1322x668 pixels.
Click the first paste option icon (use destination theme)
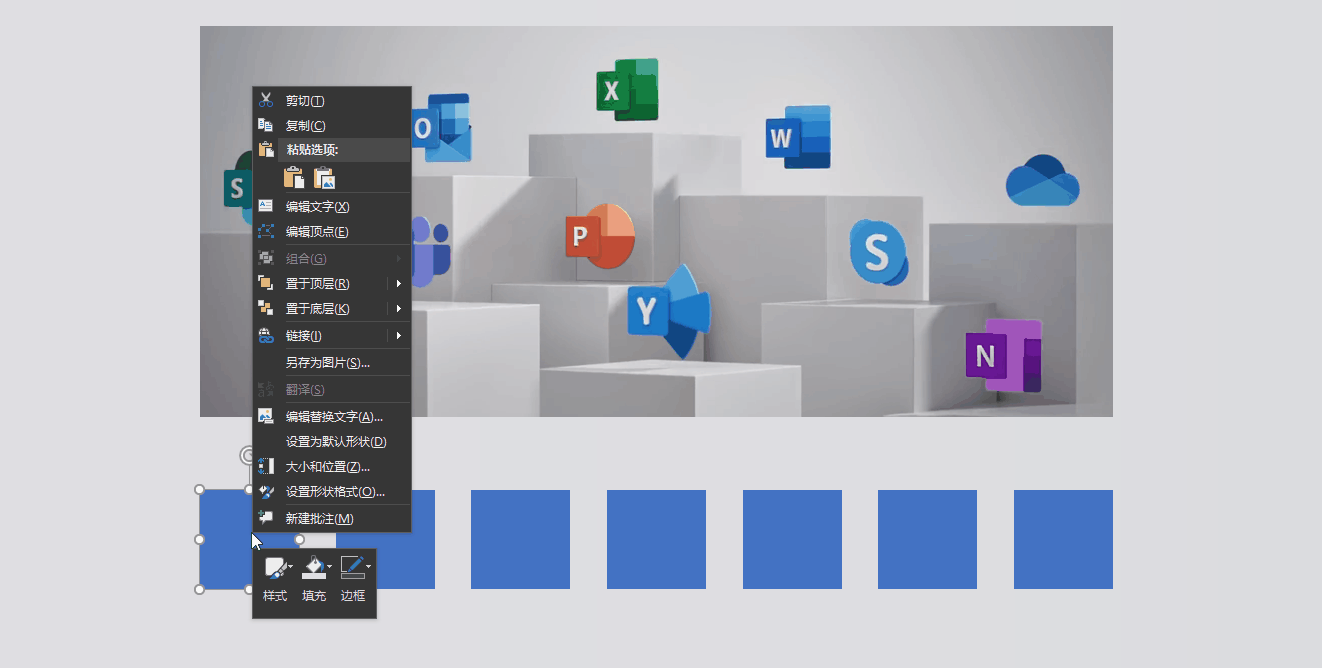(294, 178)
